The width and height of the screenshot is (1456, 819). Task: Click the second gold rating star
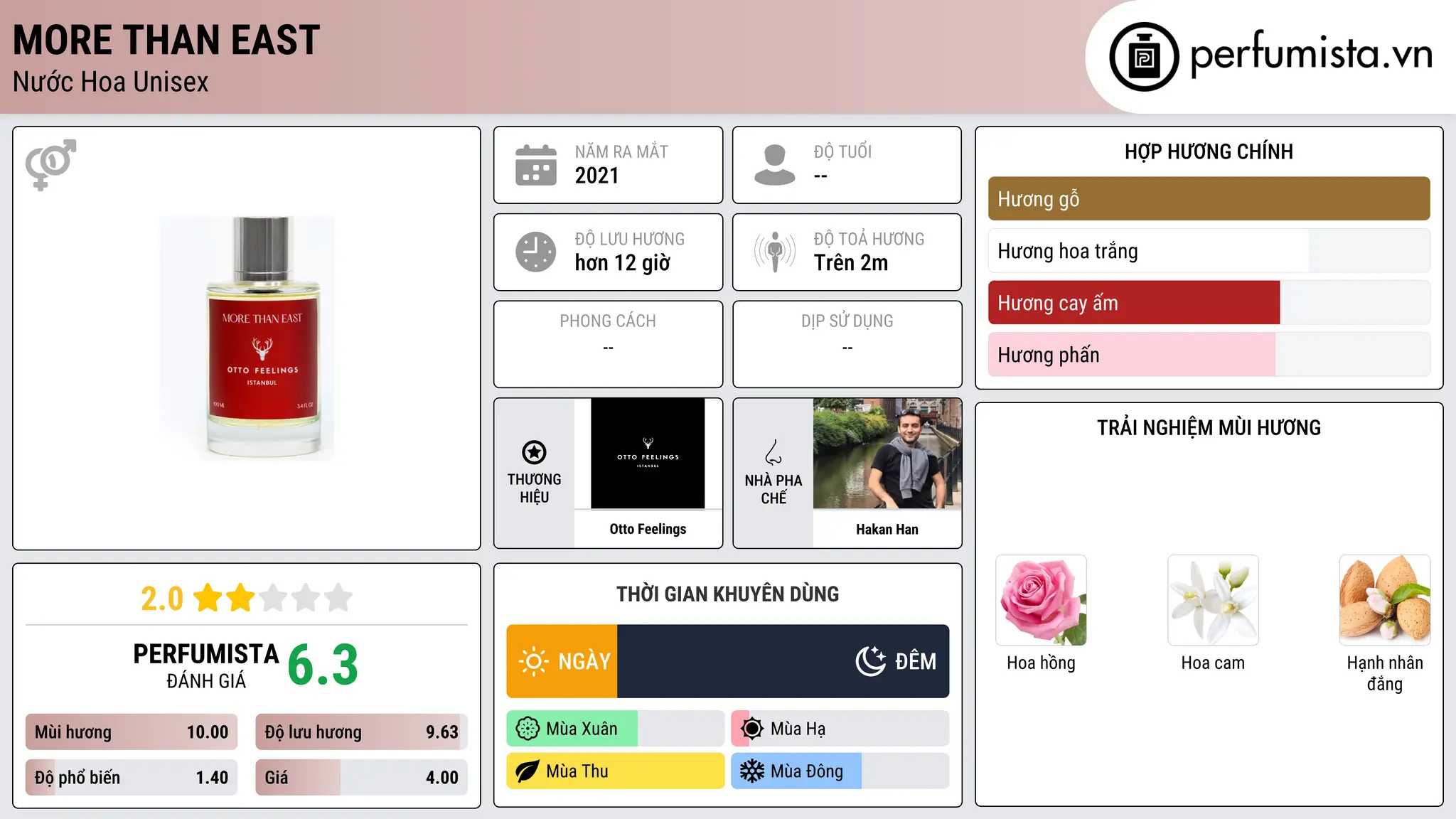241,598
